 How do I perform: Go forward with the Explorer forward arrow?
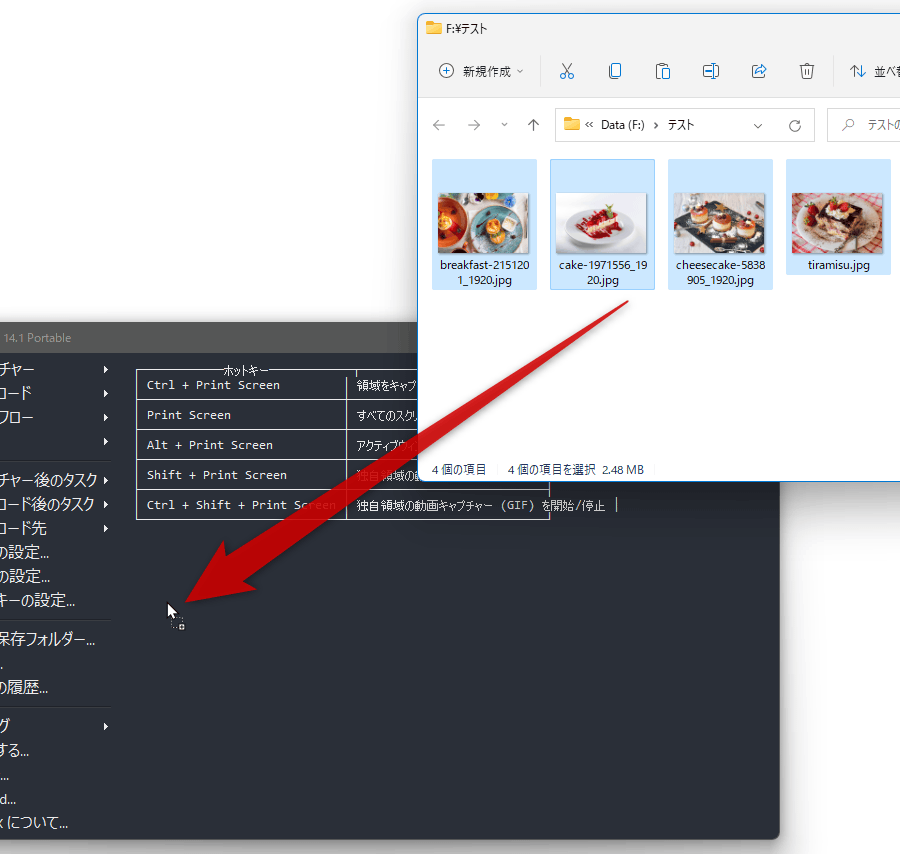474,125
